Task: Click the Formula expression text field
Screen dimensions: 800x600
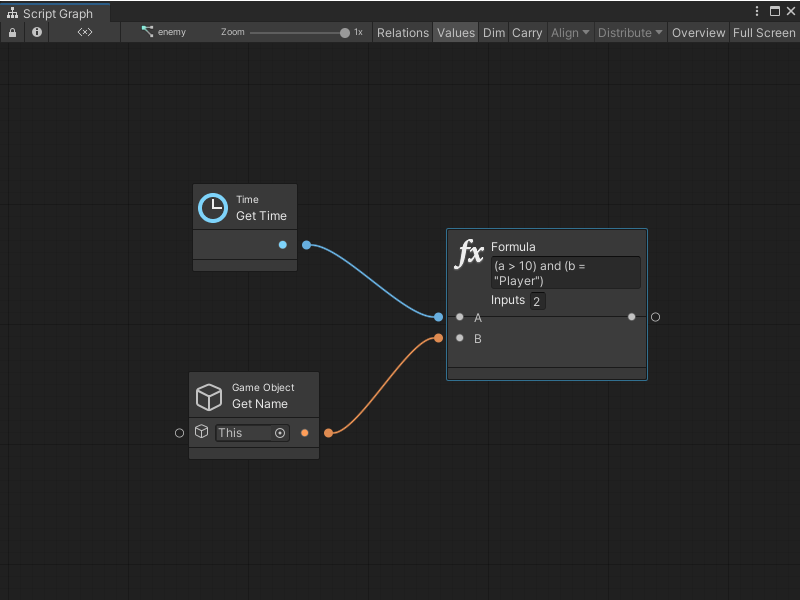Action: 565,273
